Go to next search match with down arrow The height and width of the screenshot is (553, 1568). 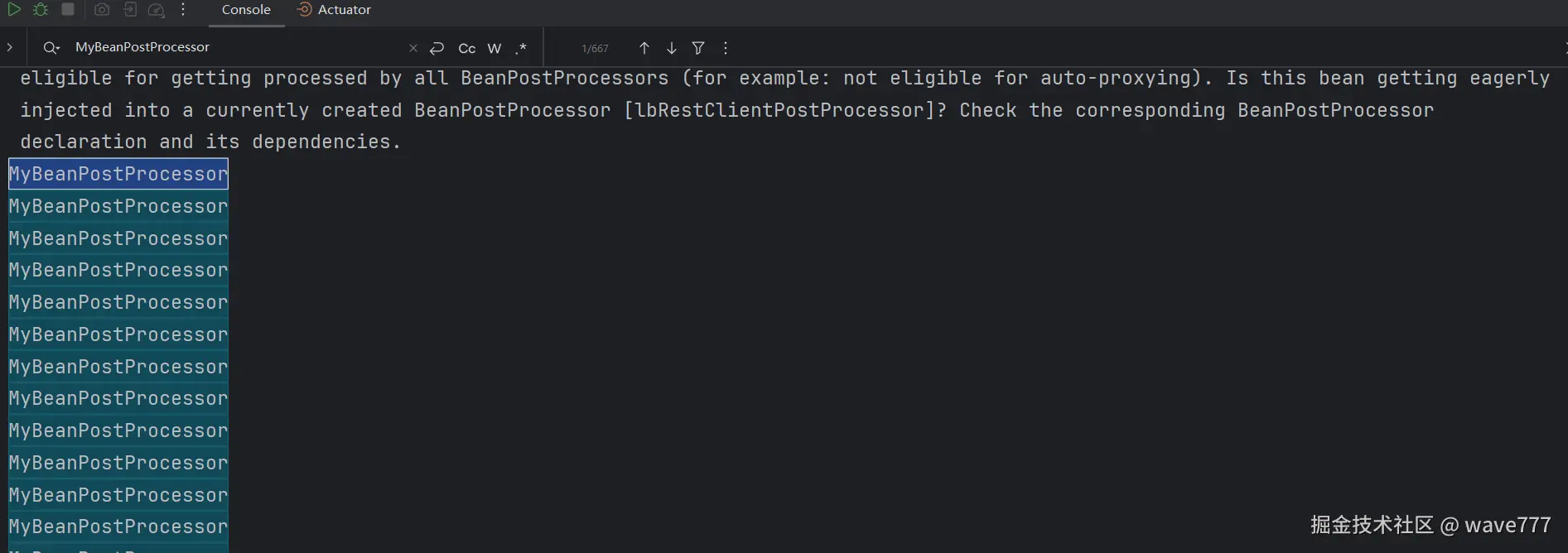tap(671, 48)
